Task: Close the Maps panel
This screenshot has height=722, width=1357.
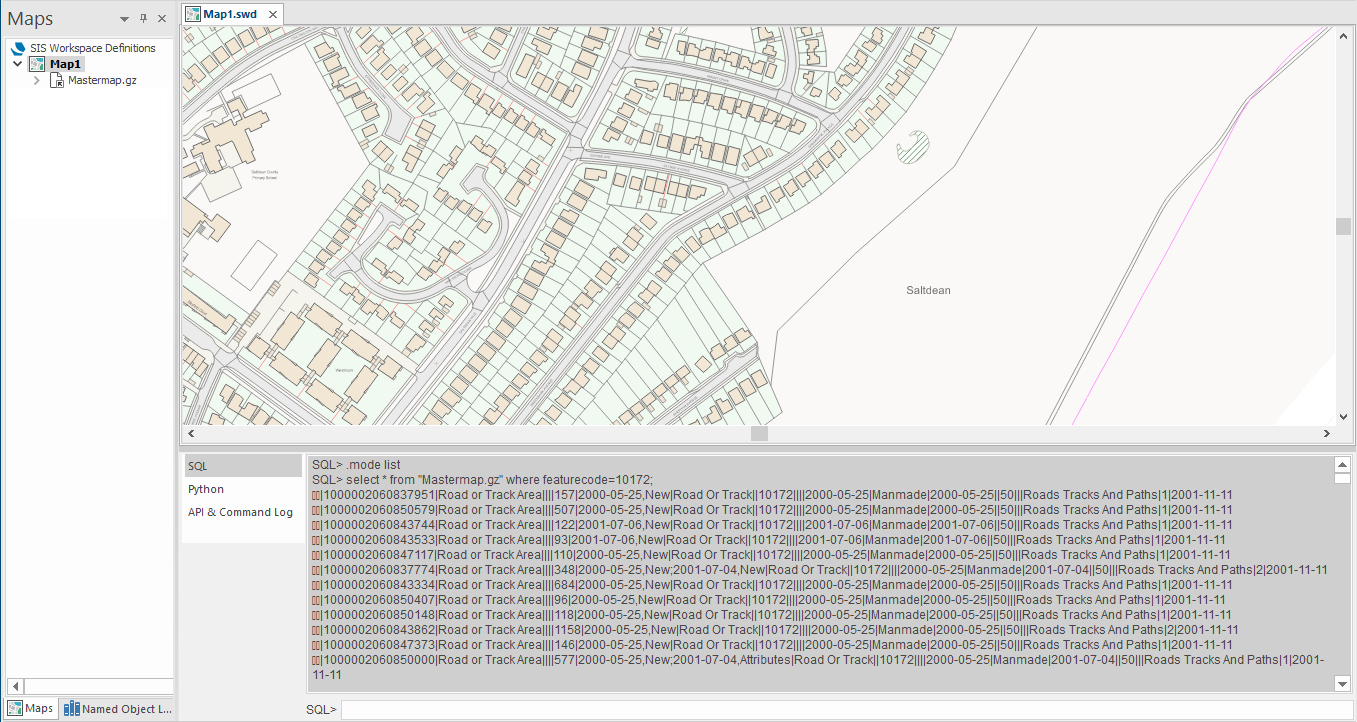Action: [x=162, y=19]
